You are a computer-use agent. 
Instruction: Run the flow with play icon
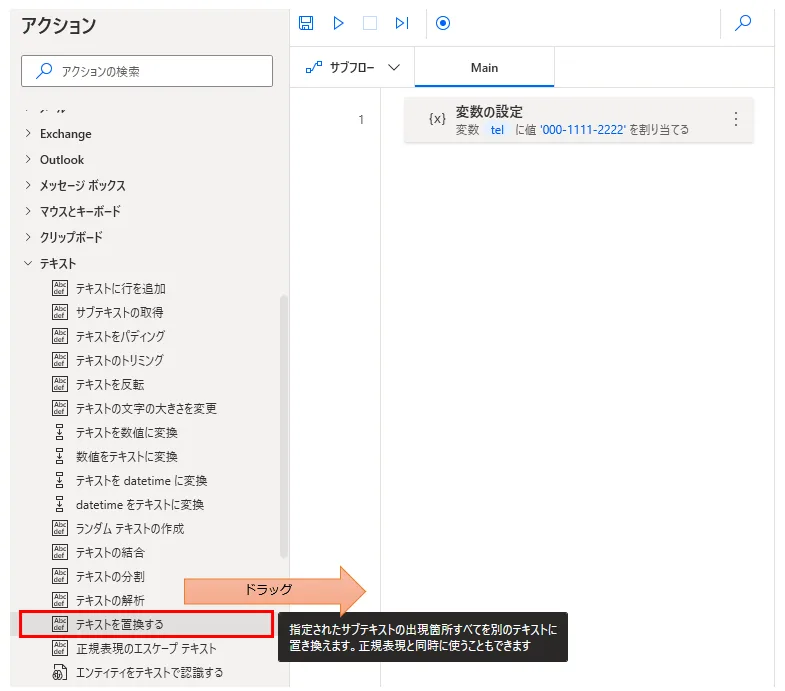pyautogui.click(x=338, y=23)
